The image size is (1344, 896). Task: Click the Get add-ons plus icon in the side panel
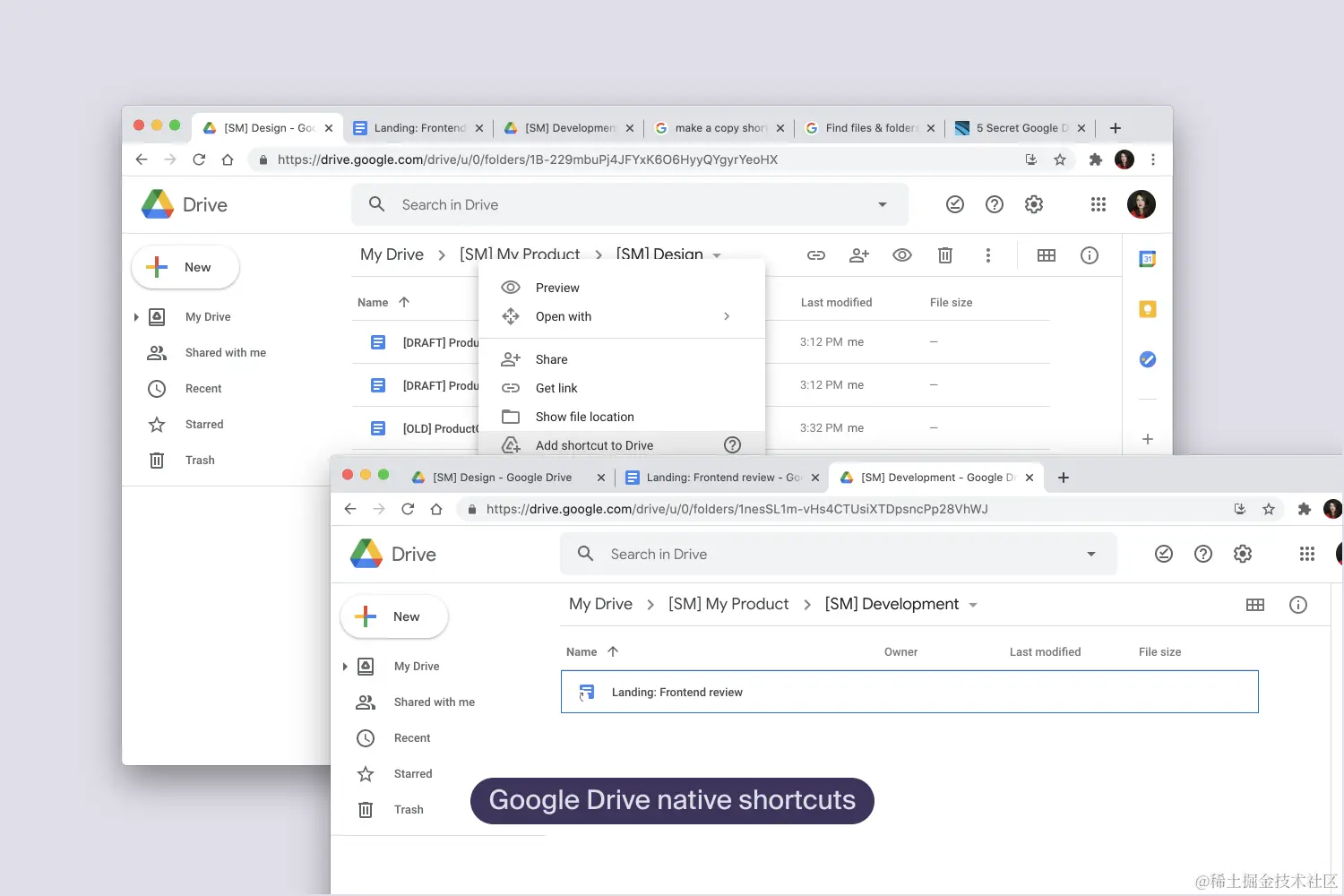click(1147, 439)
